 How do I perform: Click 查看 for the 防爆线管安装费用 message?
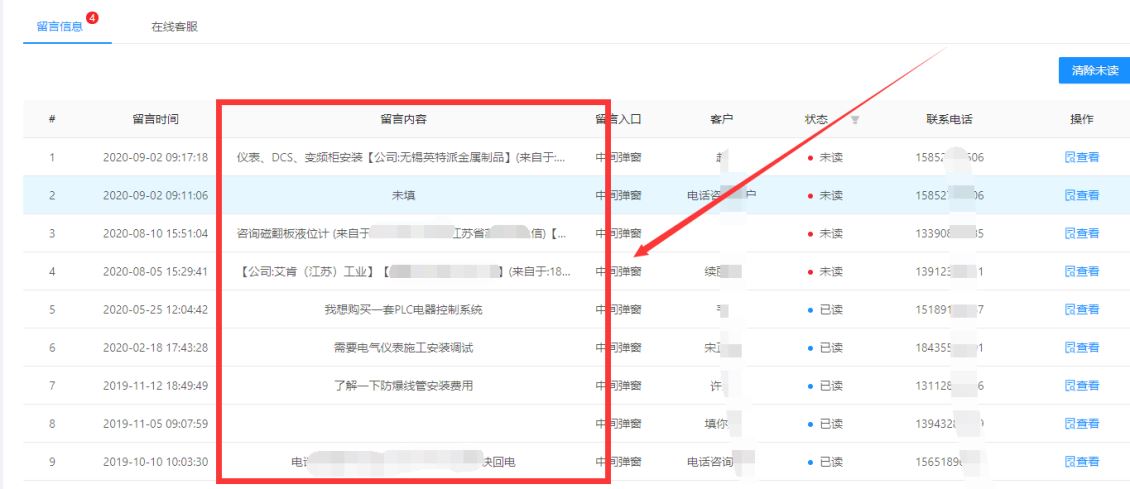[x=1082, y=385]
